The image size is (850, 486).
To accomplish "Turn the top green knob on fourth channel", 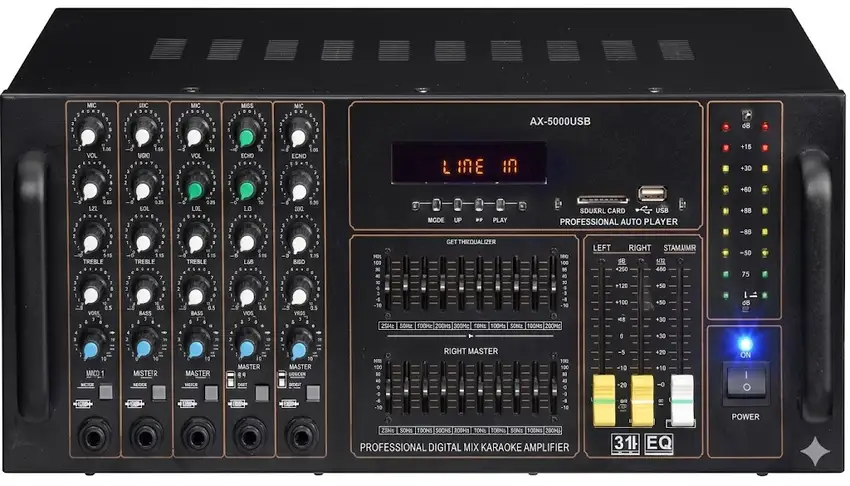I will pos(247,132).
